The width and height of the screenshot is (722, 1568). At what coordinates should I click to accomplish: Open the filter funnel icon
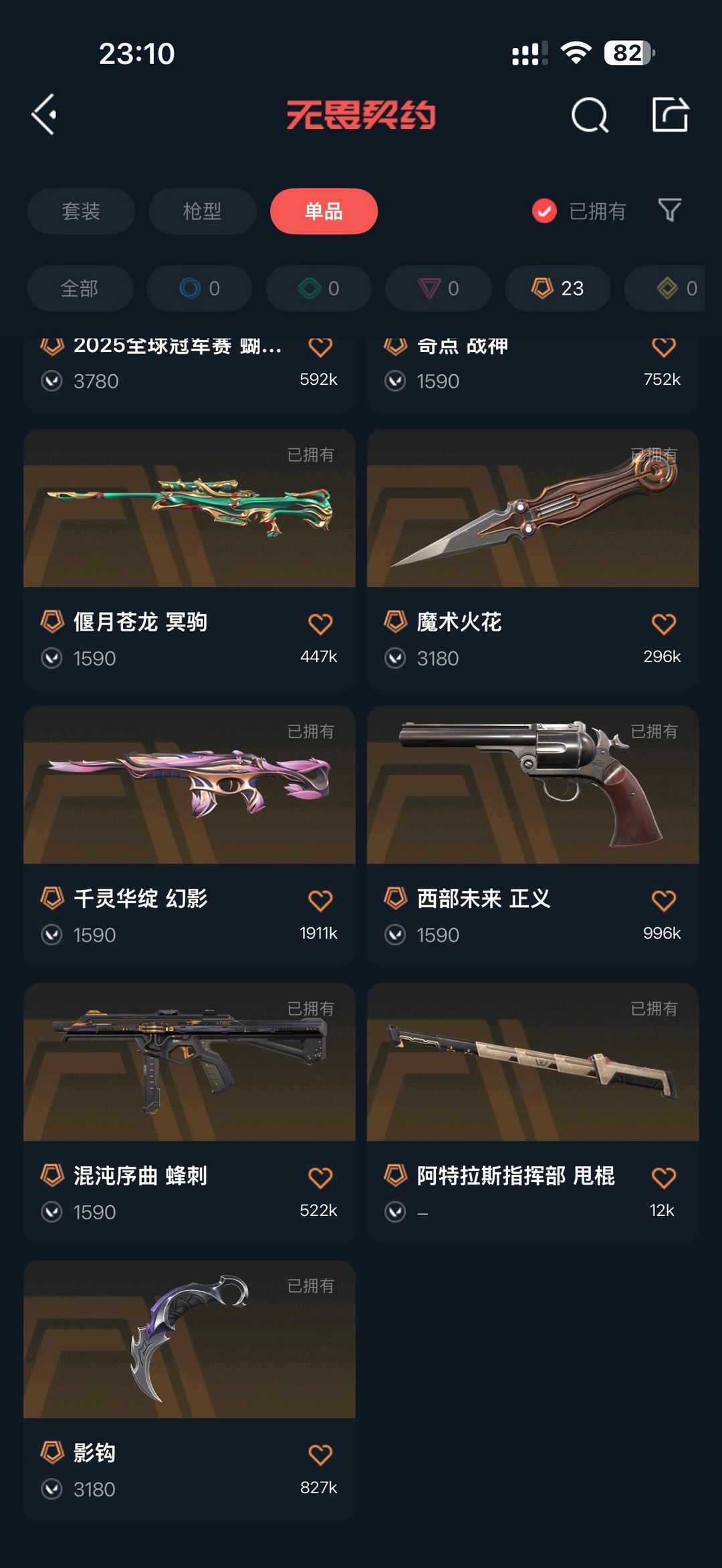(x=669, y=210)
